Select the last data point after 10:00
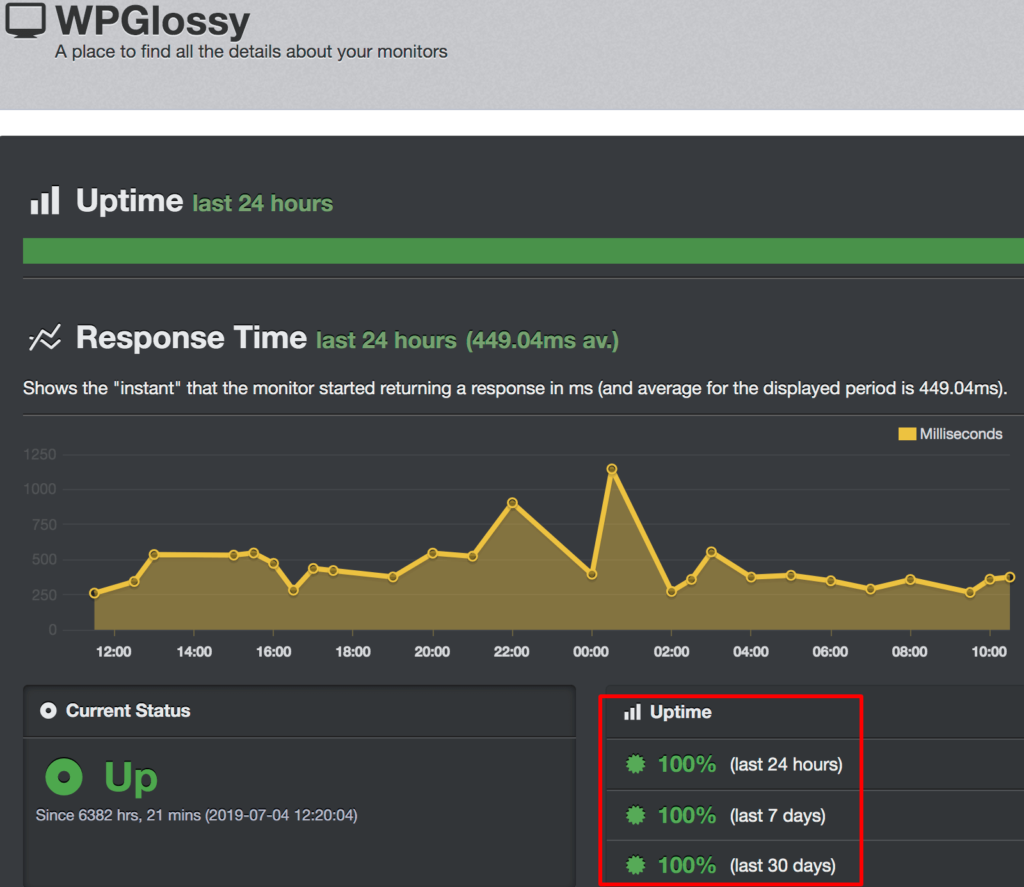This screenshot has width=1024, height=887. pyautogui.click(x=1010, y=577)
